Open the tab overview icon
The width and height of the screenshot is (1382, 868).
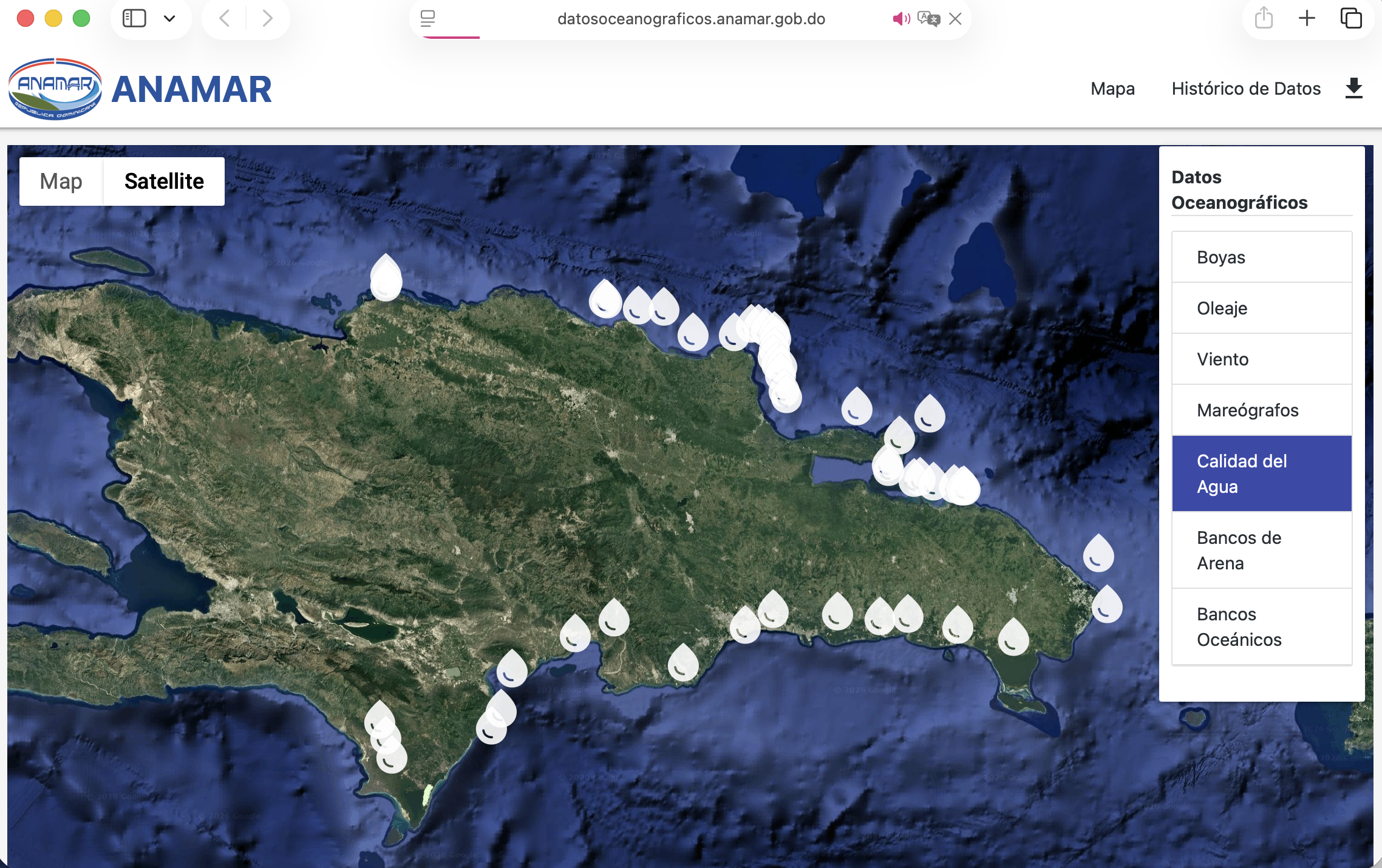pos(1351,18)
